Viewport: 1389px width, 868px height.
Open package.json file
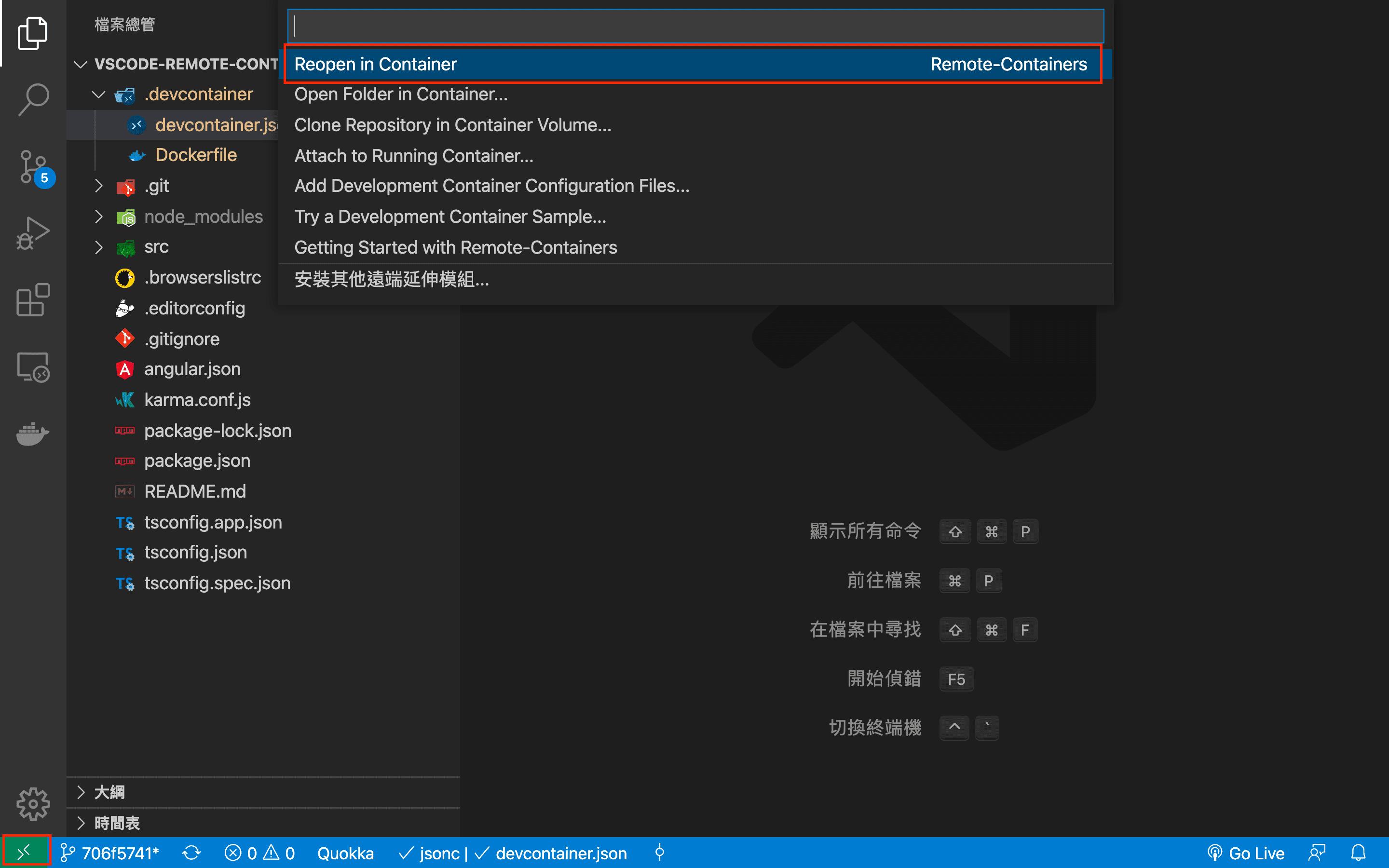pos(263,461)
